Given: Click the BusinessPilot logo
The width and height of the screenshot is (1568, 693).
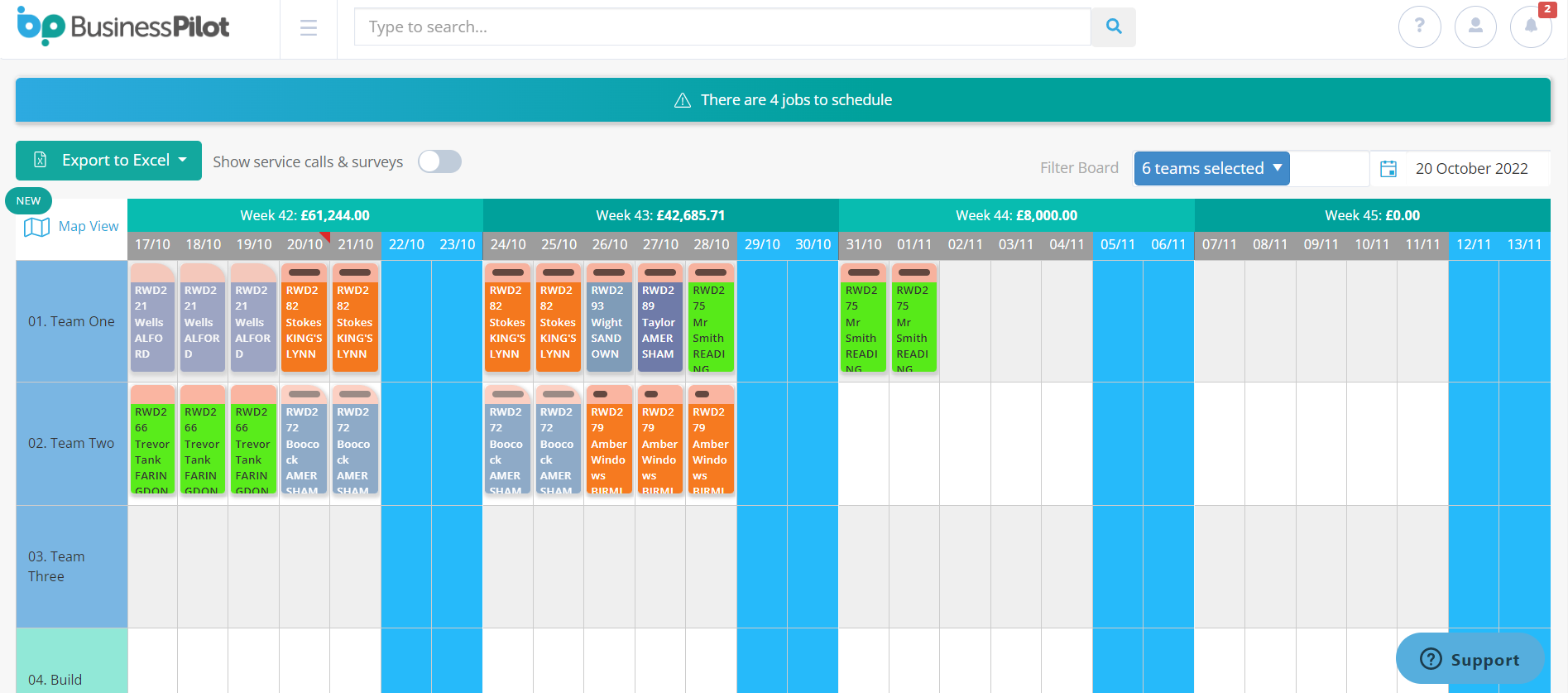Looking at the screenshot, I should click(123, 26).
